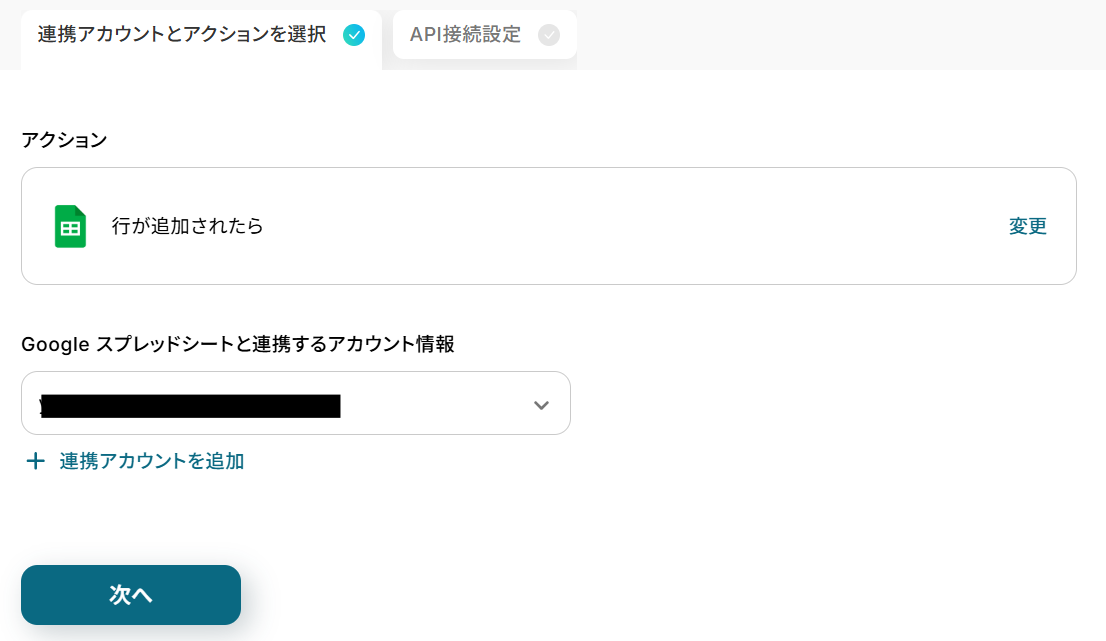
Task: Click the アクション section heading
Action: tap(64, 140)
